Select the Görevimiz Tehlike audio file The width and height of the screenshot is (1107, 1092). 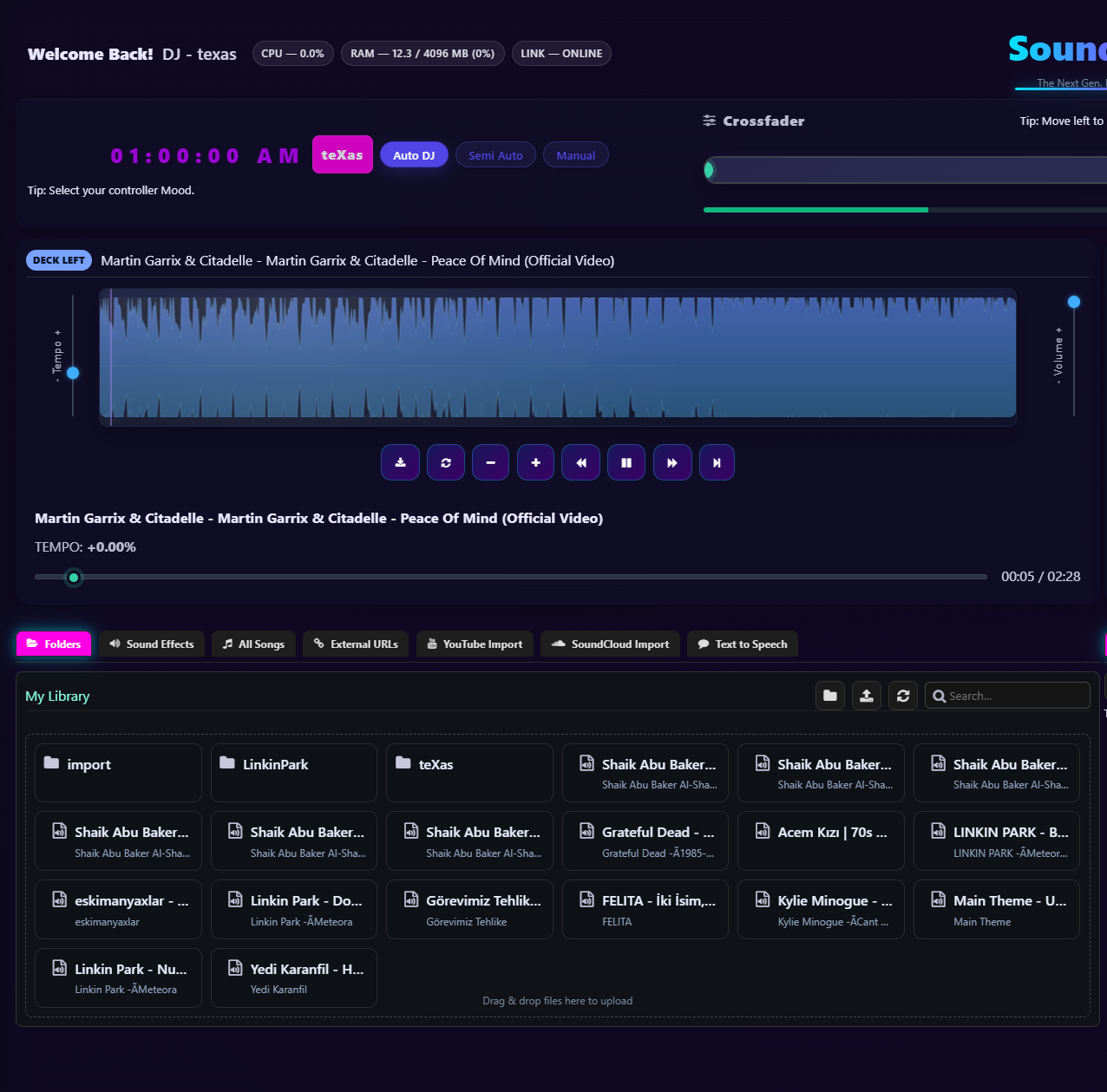pos(469,909)
